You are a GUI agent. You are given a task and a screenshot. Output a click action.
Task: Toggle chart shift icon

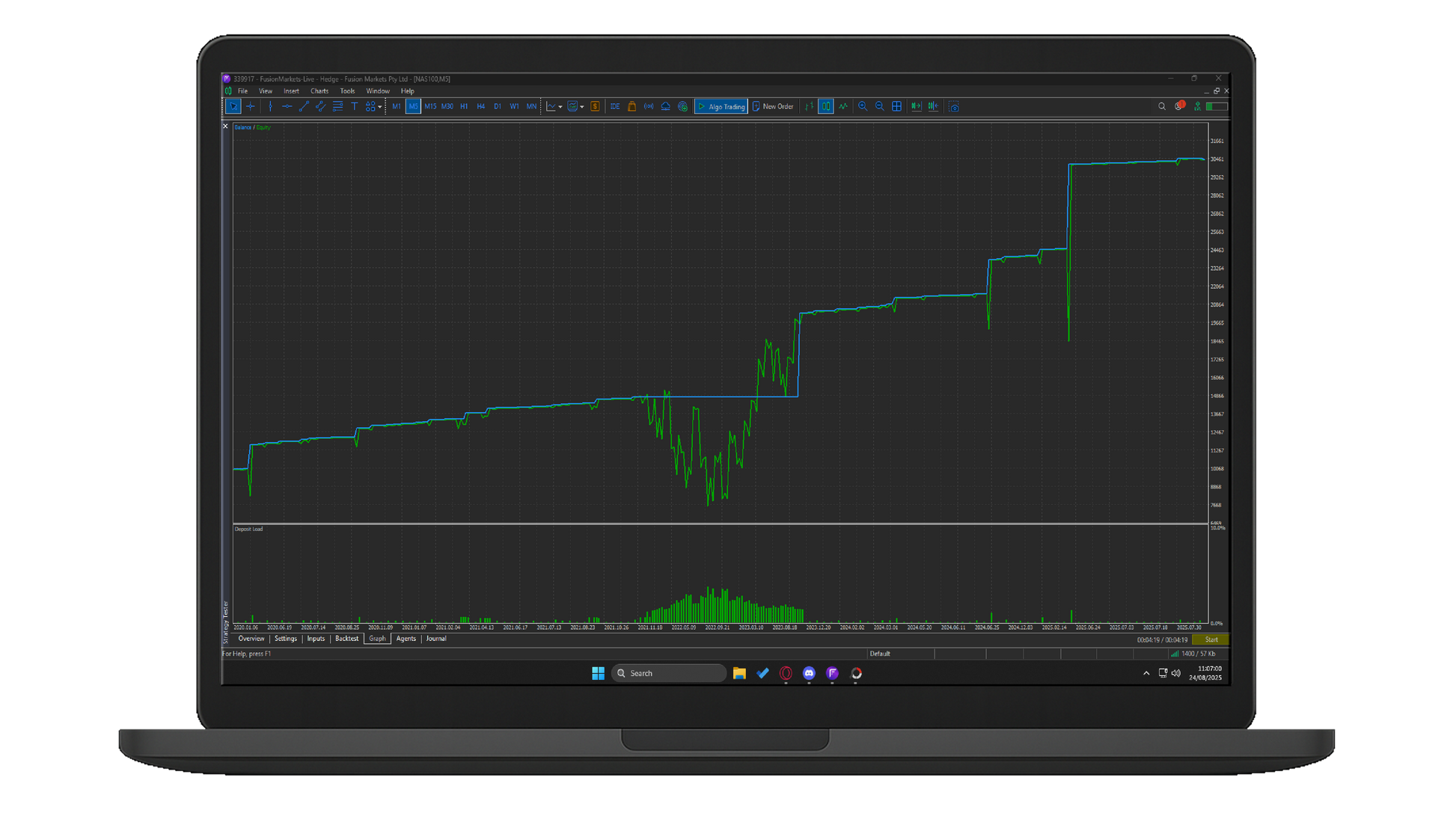pos(933,106)
